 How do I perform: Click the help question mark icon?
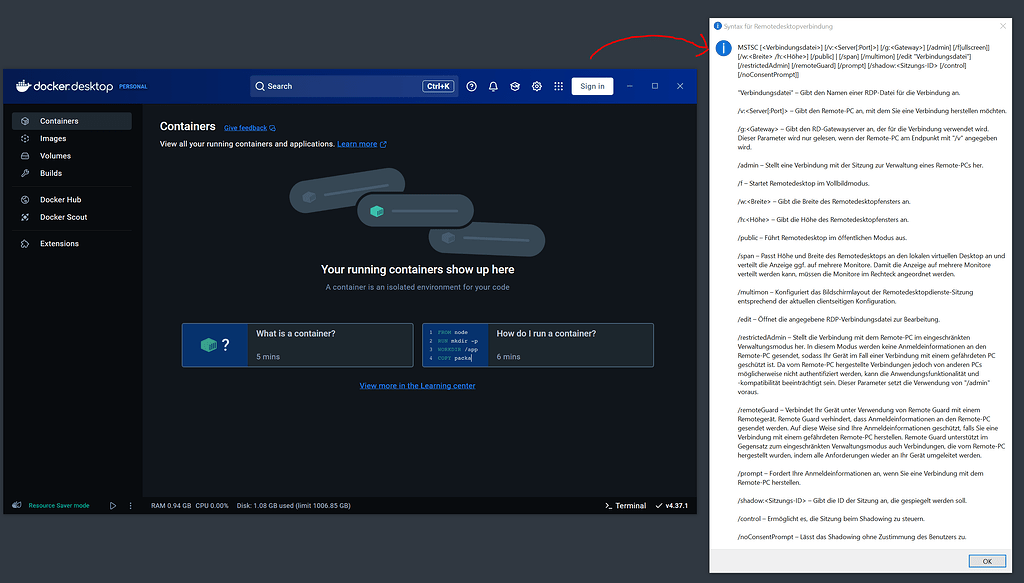(x=471, y=86)
